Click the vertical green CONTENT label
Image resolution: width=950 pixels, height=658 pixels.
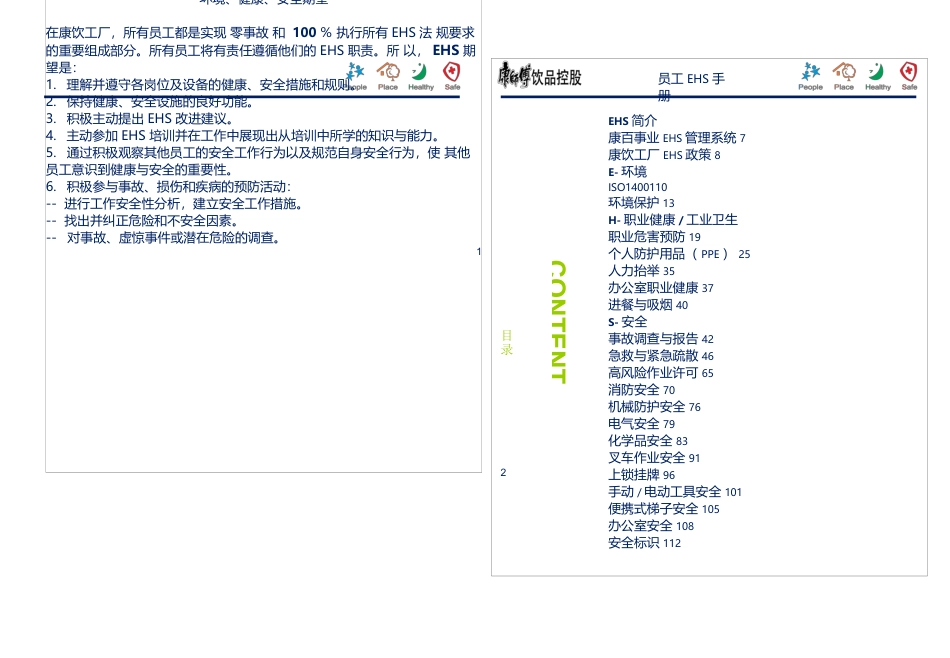point(559,322)
